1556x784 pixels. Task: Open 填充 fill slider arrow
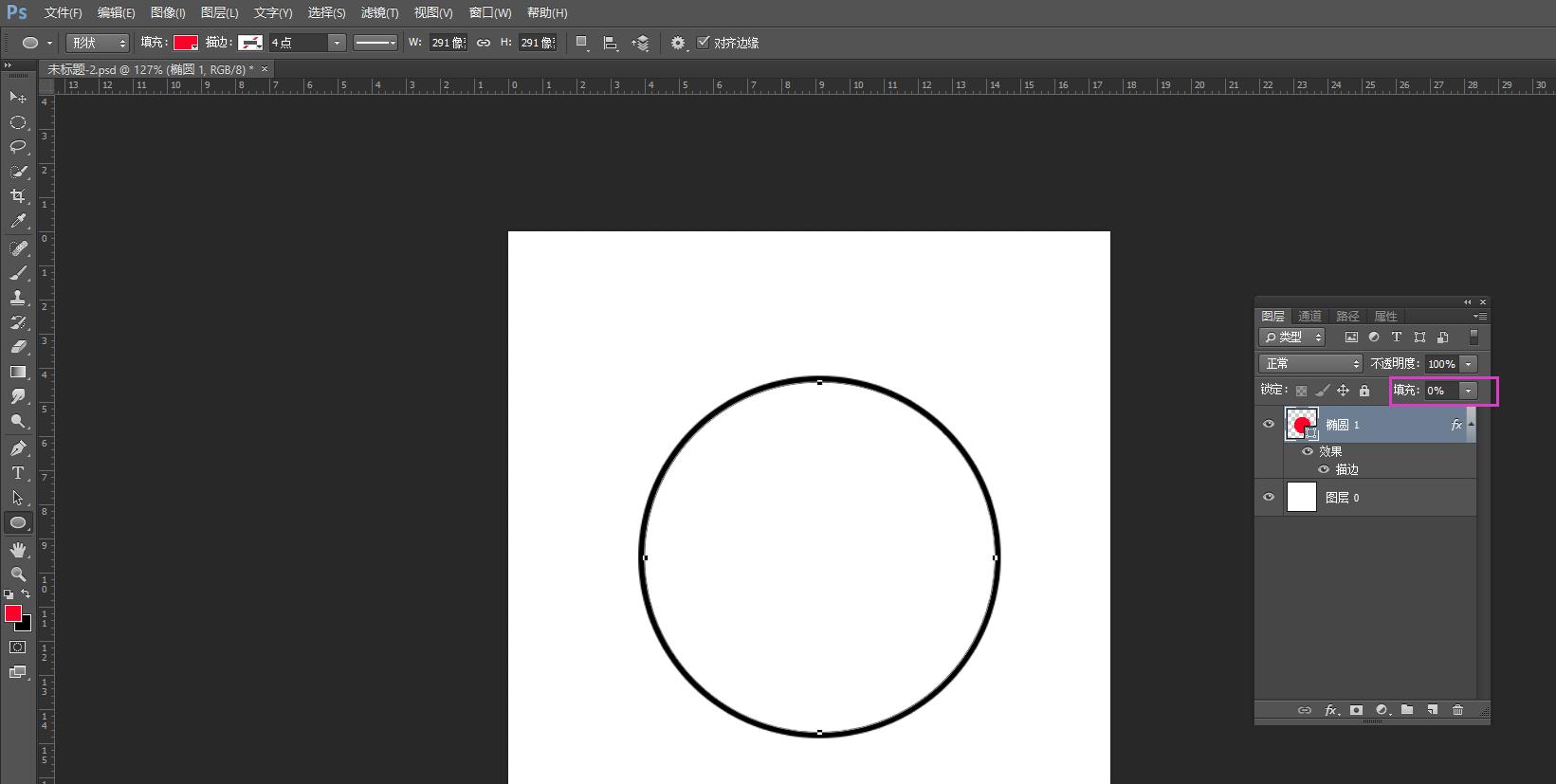[1469, 391]
